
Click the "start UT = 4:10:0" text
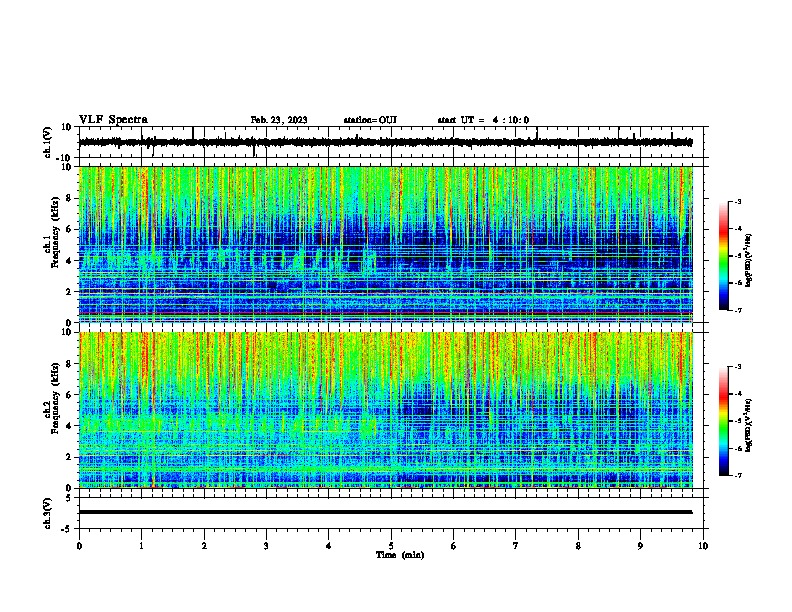point(483,120)
